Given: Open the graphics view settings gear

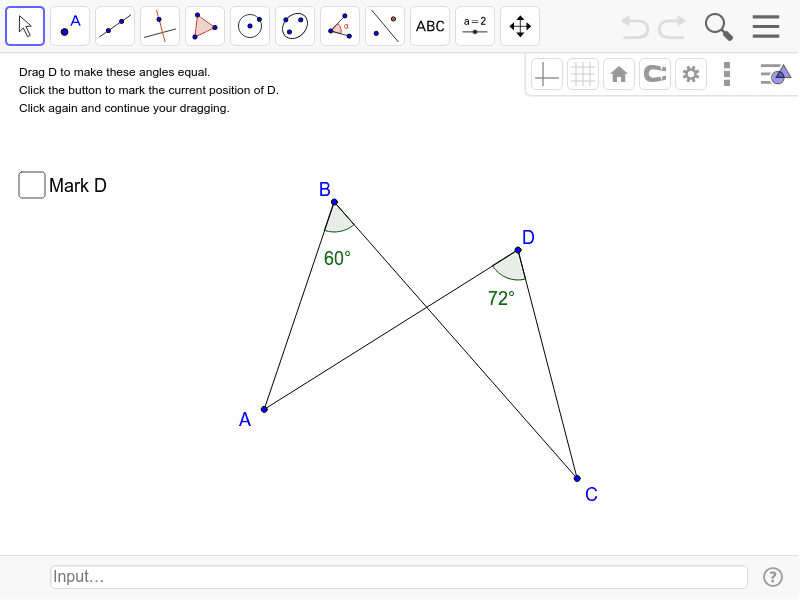Looking at the screenshot, I should 690,73.
